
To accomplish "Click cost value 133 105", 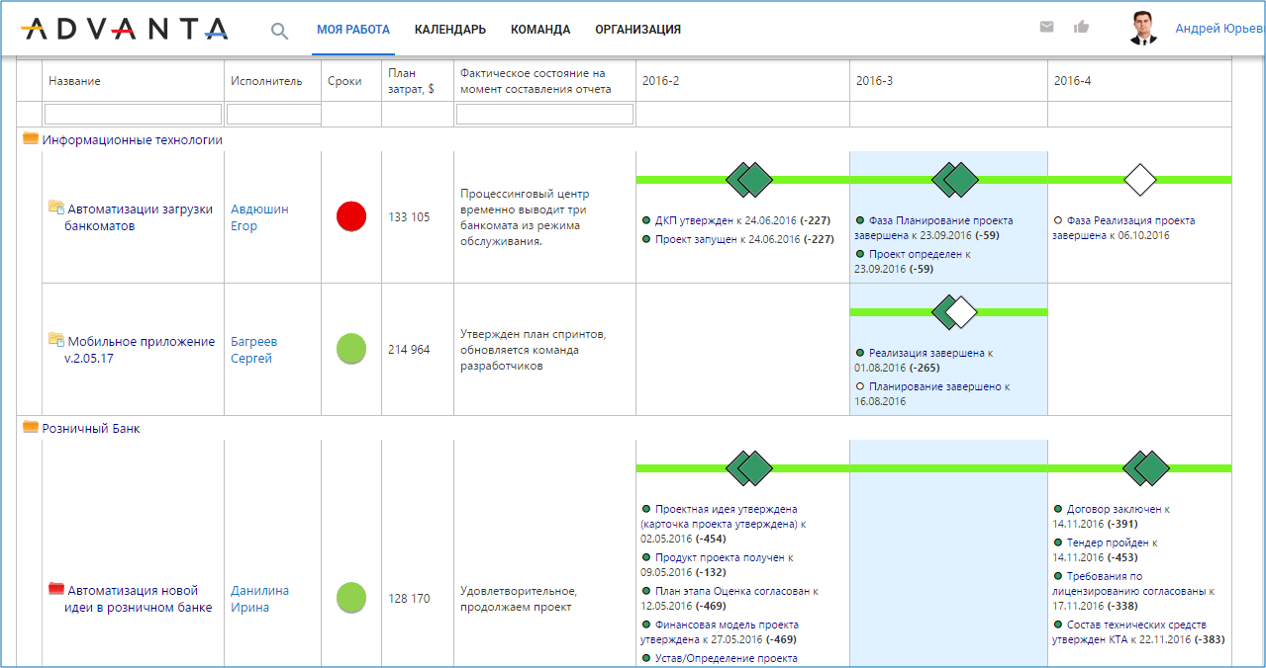I will [x=409, y=217].
